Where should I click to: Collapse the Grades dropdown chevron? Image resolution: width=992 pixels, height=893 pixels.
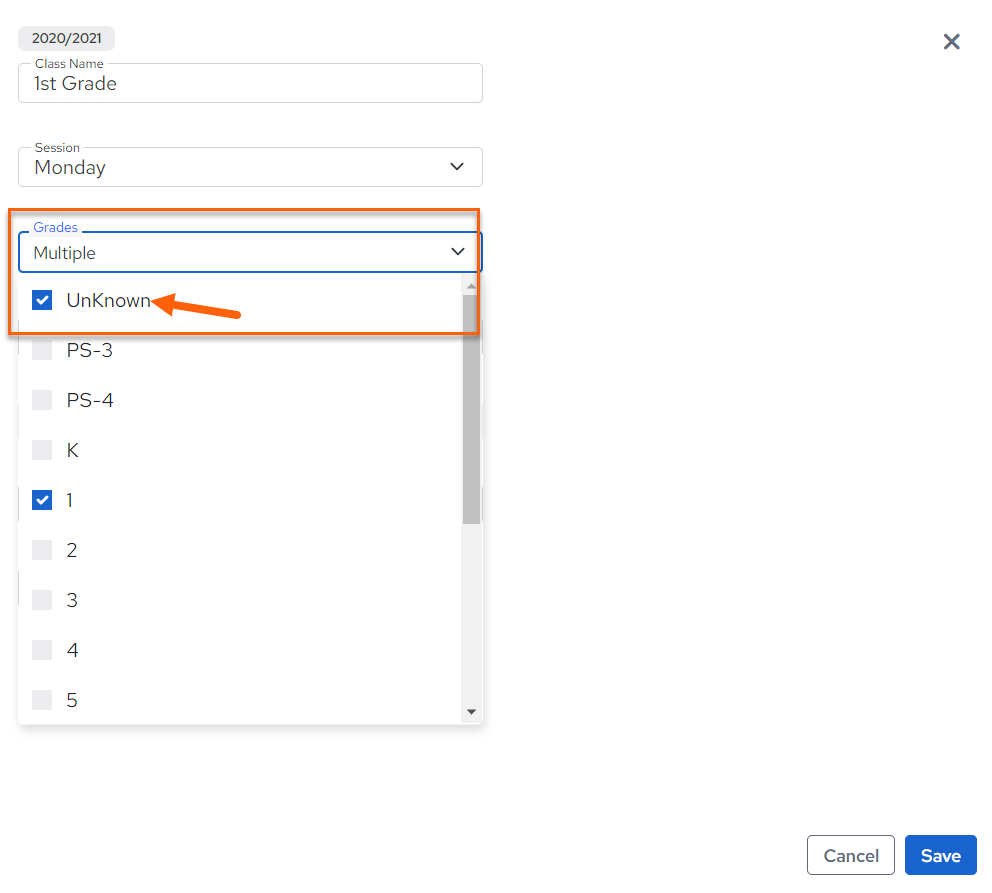tap(457, 252)
